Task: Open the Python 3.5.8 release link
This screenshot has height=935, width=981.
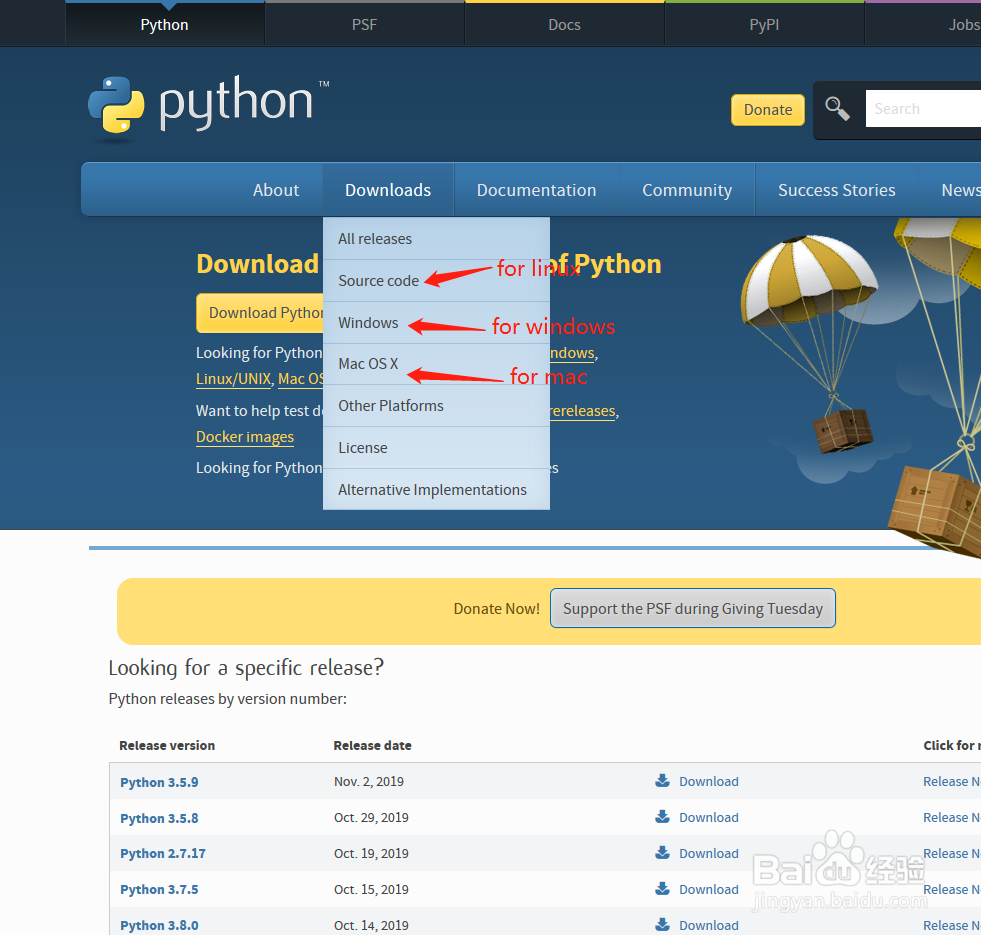Action: click(159, 818)
